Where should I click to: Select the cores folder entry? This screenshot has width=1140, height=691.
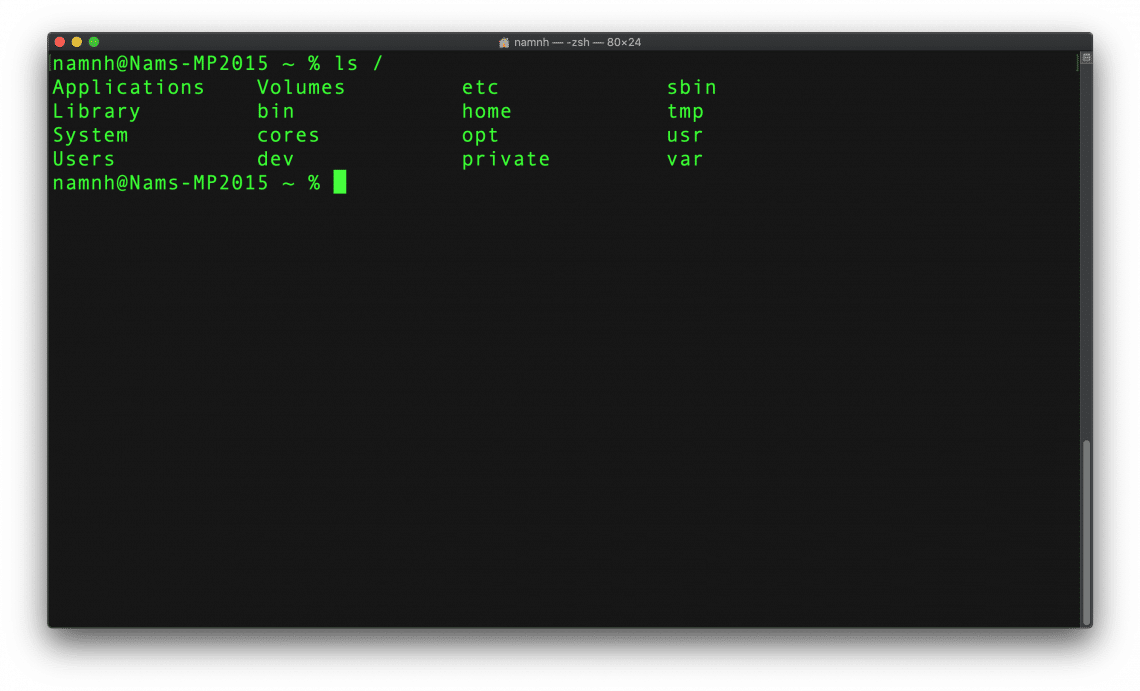[x=288, y=135]
